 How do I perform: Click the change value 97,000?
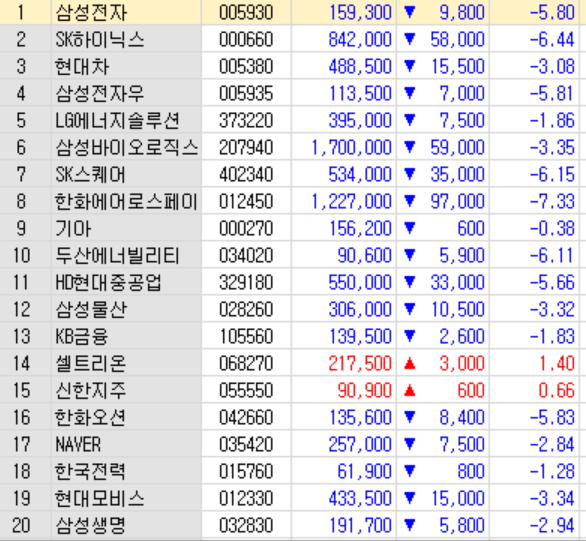click(x=457, y=202)
